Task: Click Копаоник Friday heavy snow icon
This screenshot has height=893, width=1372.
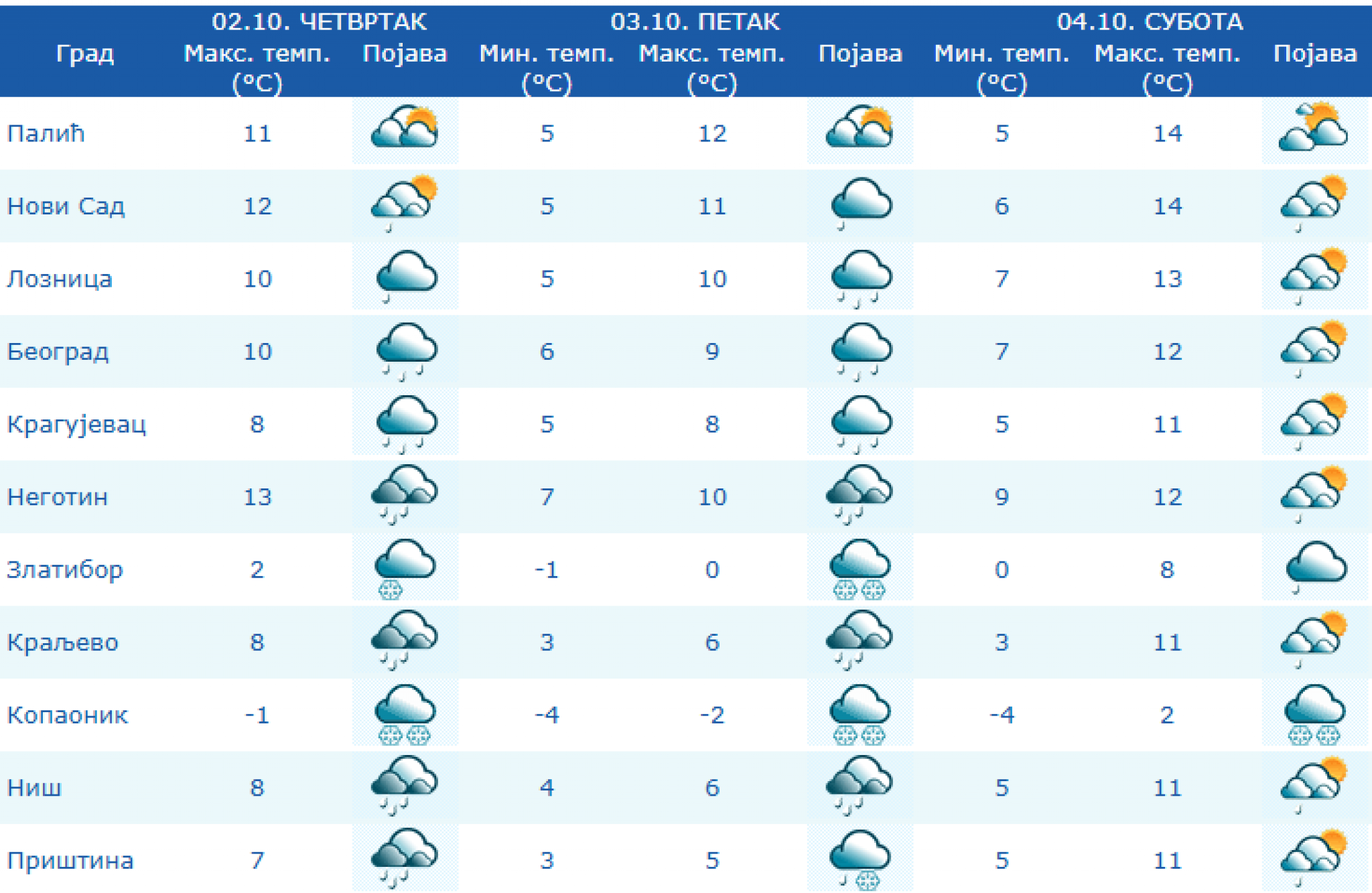Action: point(860,714)
